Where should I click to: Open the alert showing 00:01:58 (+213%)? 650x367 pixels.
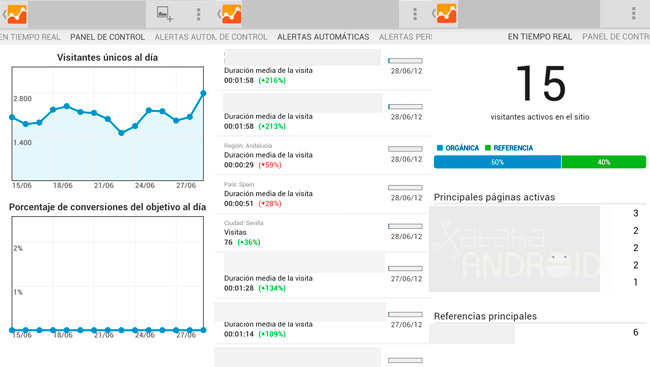click(x=323, y=113)
